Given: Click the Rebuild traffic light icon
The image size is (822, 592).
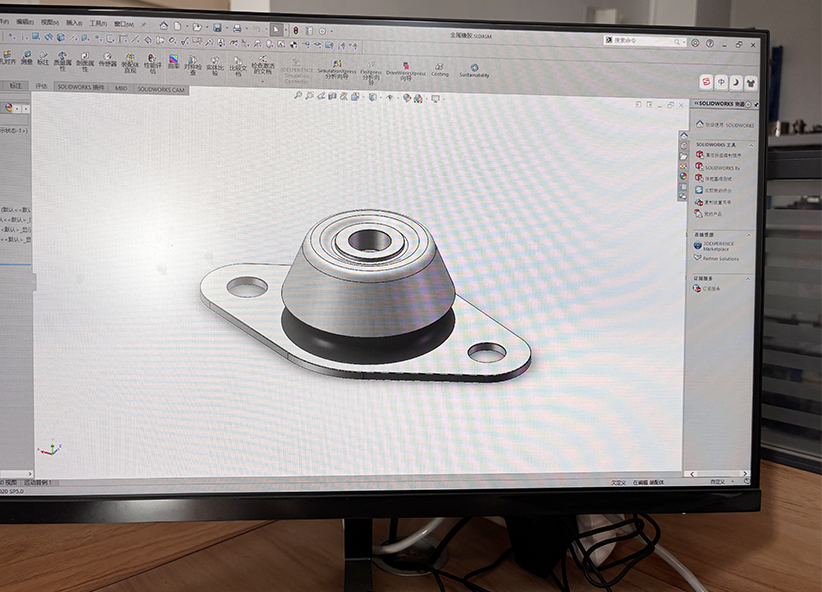Looking at the screenshot, I should pos(296,30).
